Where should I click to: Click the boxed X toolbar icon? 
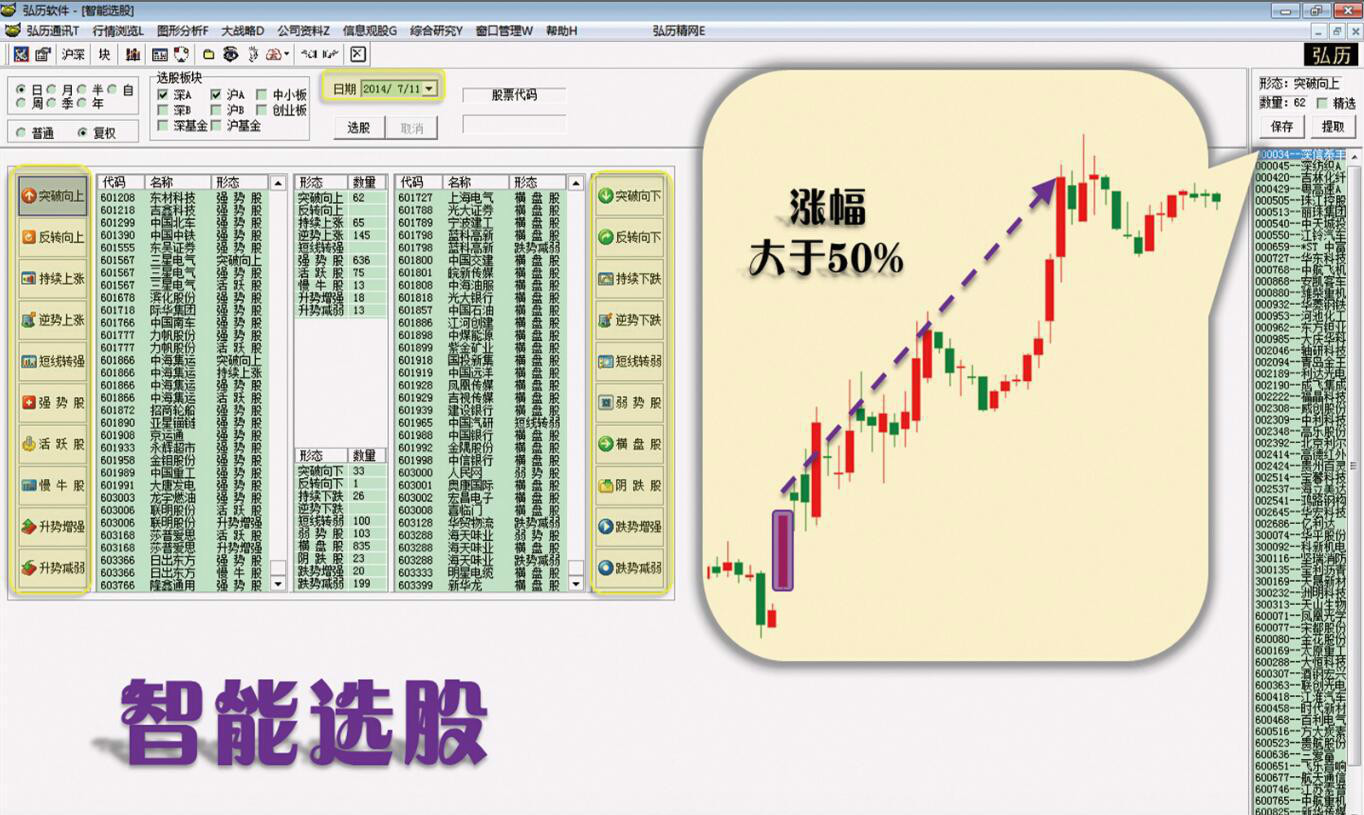(358, 54)
